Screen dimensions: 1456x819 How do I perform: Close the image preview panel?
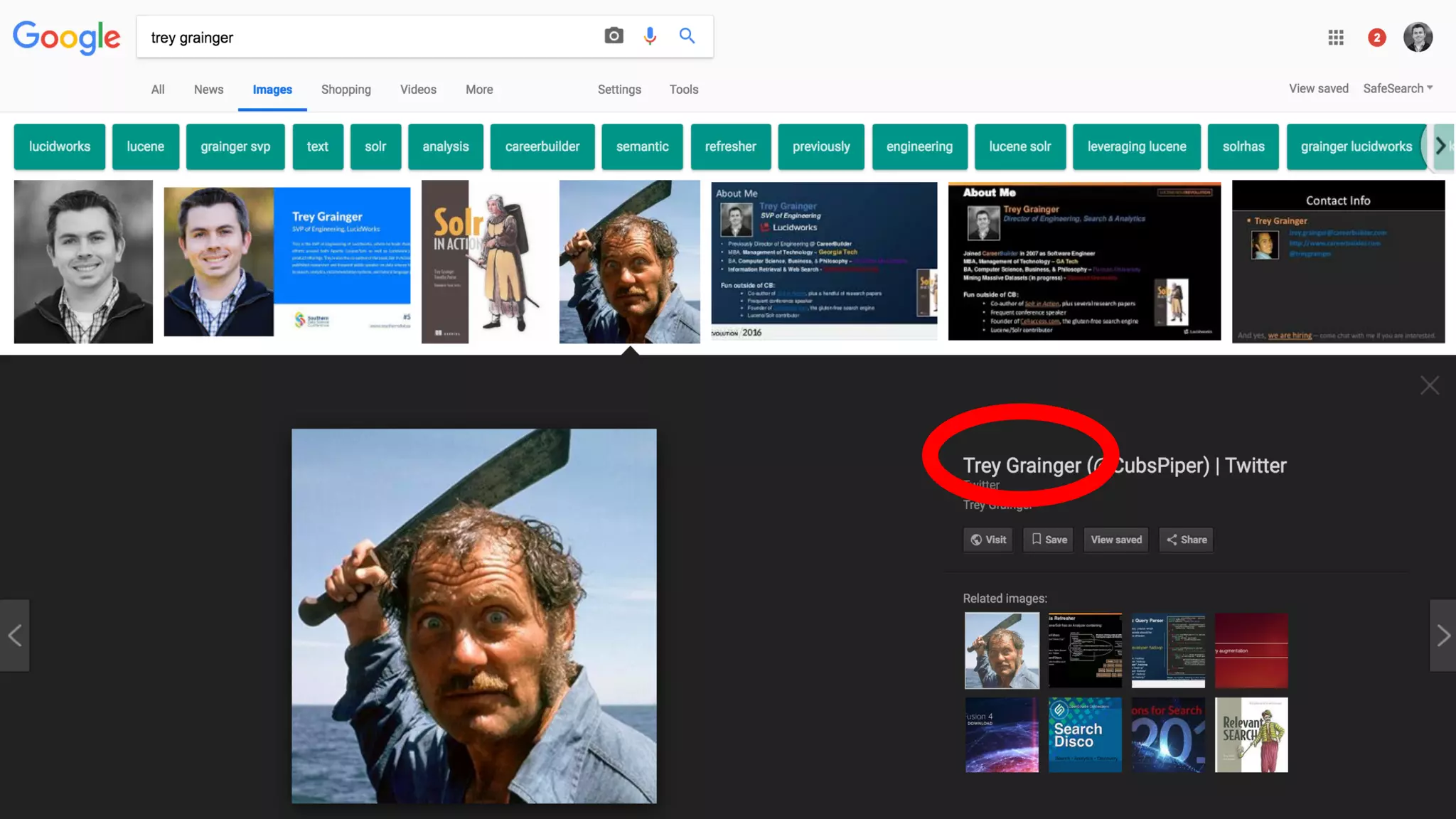tap(1429, 386)
